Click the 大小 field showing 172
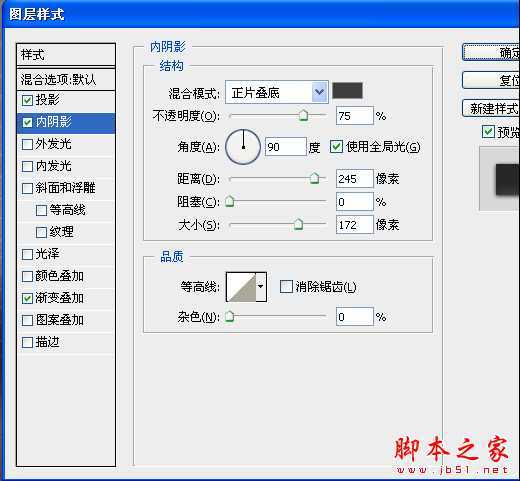The height and width of the screenshot is (481, 520). click(x=355, y=224)
